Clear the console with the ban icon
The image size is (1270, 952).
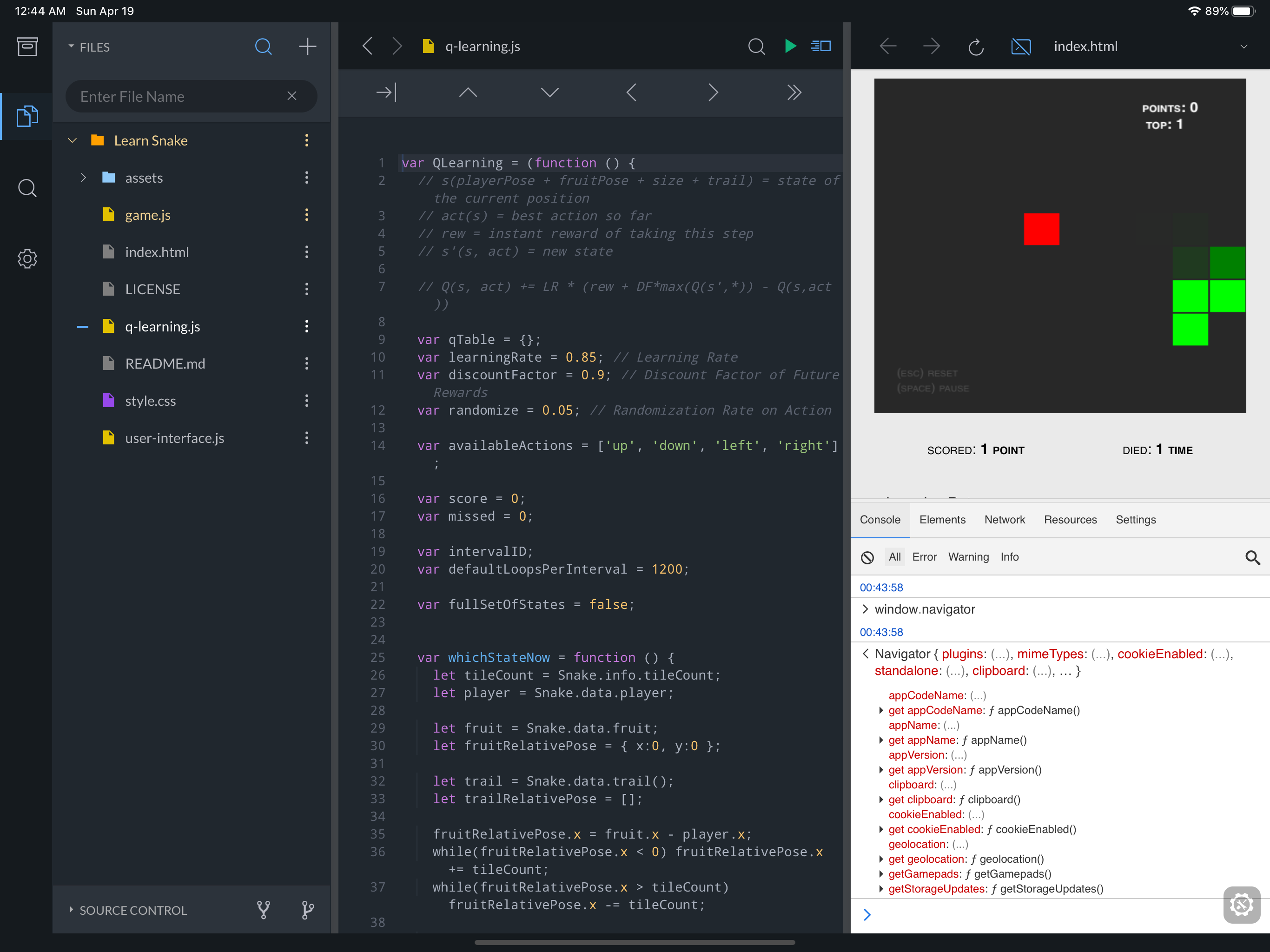pos(867,557)
